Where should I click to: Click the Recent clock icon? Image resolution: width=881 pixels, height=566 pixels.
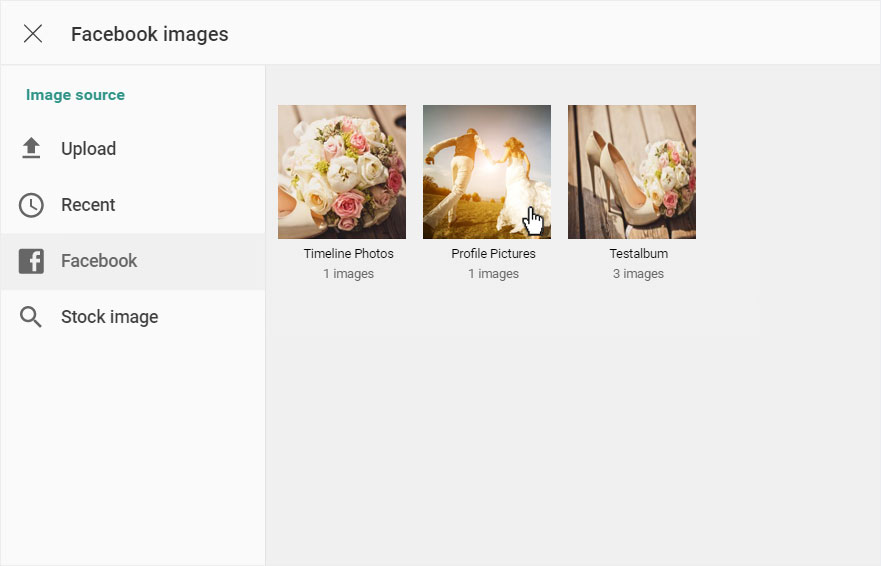coord(31,205)
